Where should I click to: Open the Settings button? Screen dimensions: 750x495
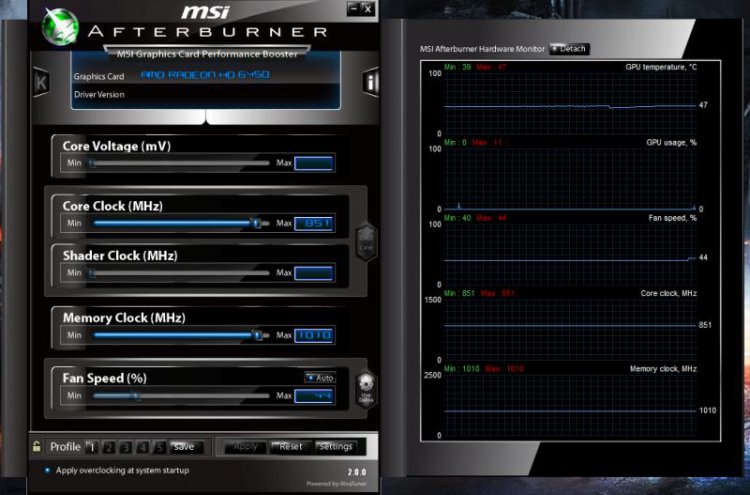pos(336,447)
